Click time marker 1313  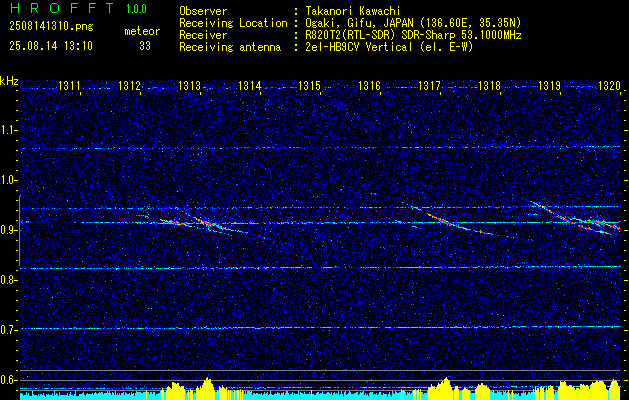tap(189, 85)
